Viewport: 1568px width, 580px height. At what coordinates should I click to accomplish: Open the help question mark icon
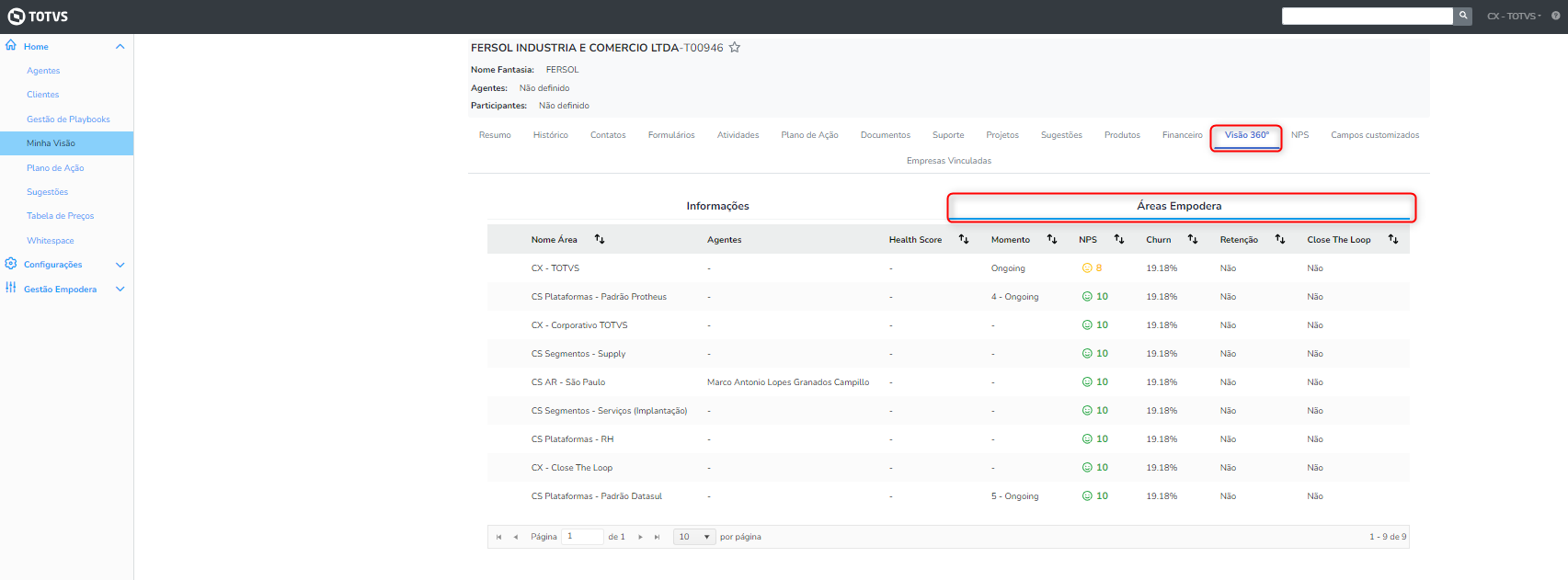[x=1556, y=16]
